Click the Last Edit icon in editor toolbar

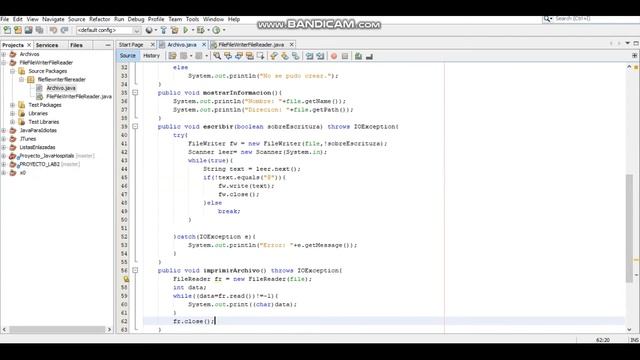(x=172, y=56)
